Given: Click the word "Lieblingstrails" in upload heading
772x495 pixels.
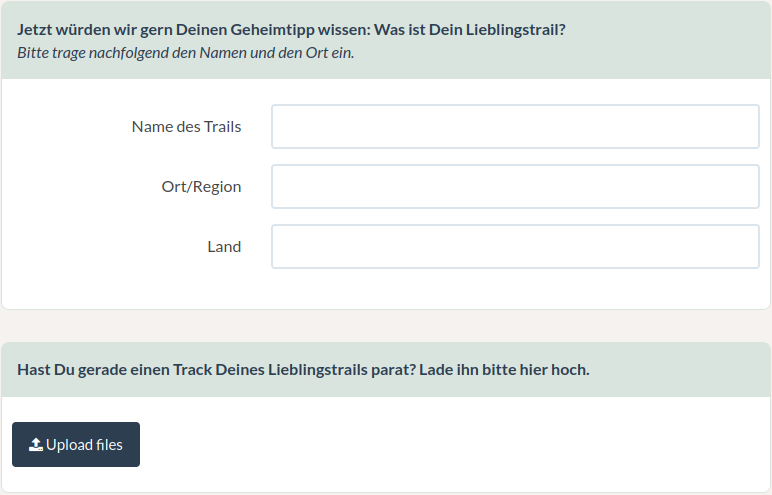Looking at the screenshot, I should coord(323,370).
